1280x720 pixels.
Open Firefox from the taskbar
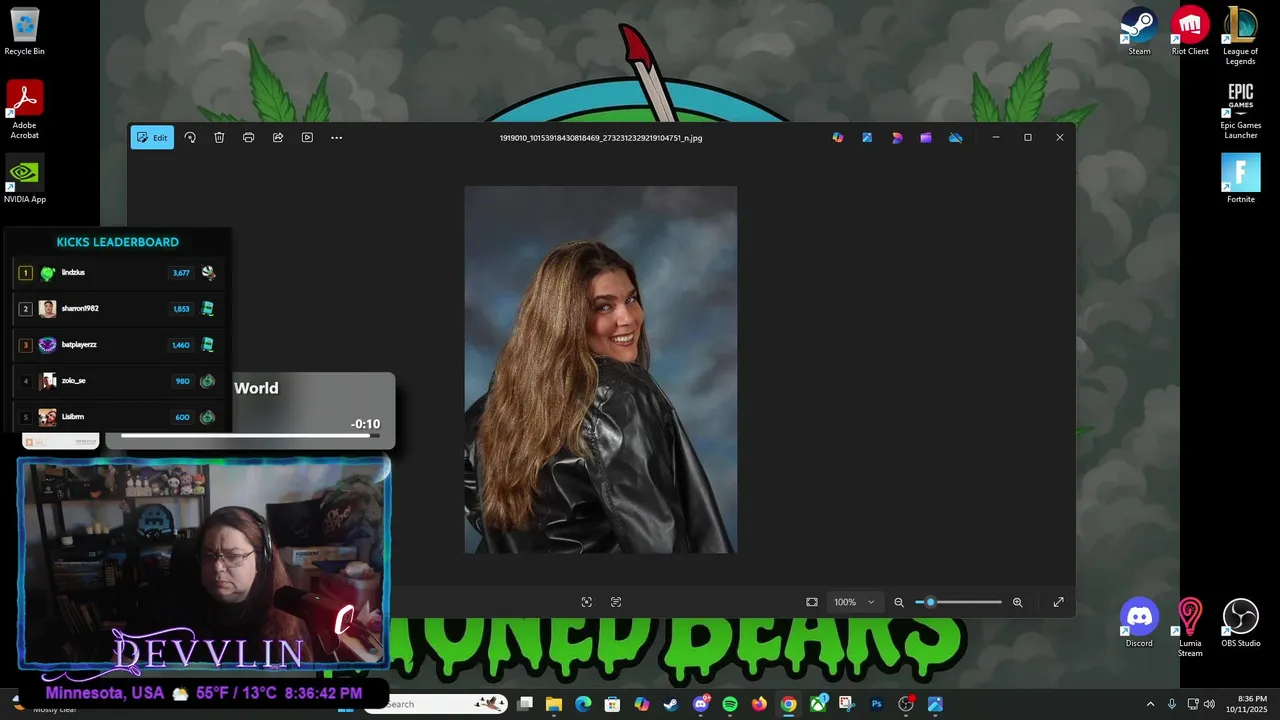(x=759, y=704)
